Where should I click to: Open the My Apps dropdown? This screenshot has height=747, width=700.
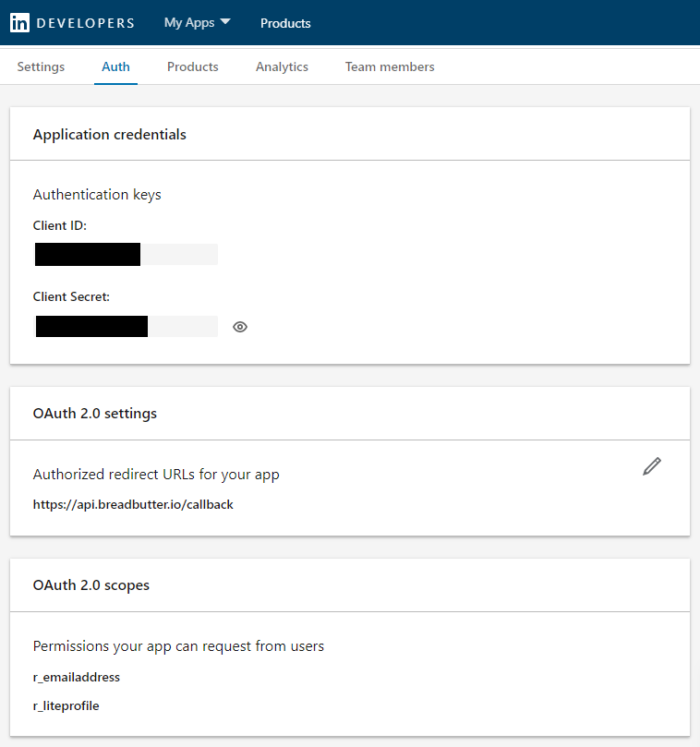click(x=197, y=23)
